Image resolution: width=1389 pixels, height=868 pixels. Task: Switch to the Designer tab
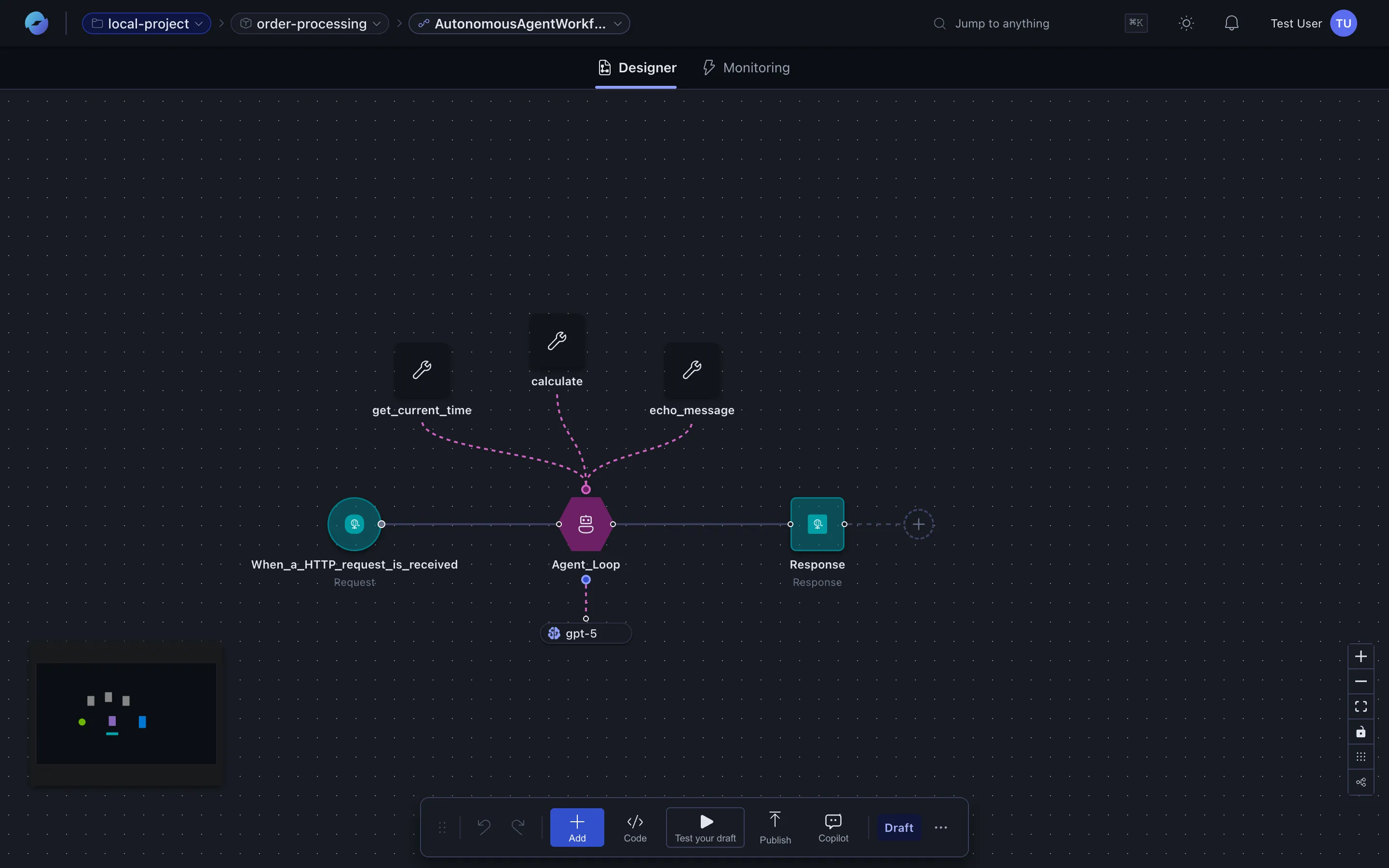[636, 68]
